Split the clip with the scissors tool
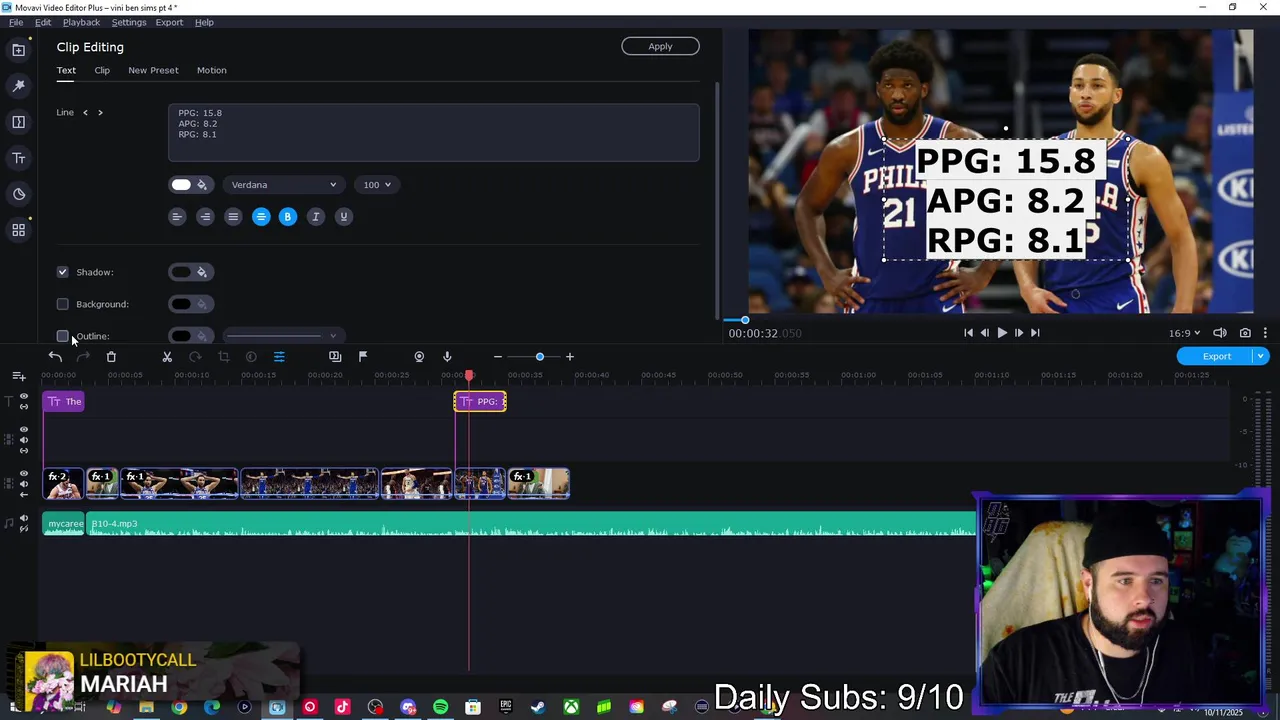 [x=167, y=357]
